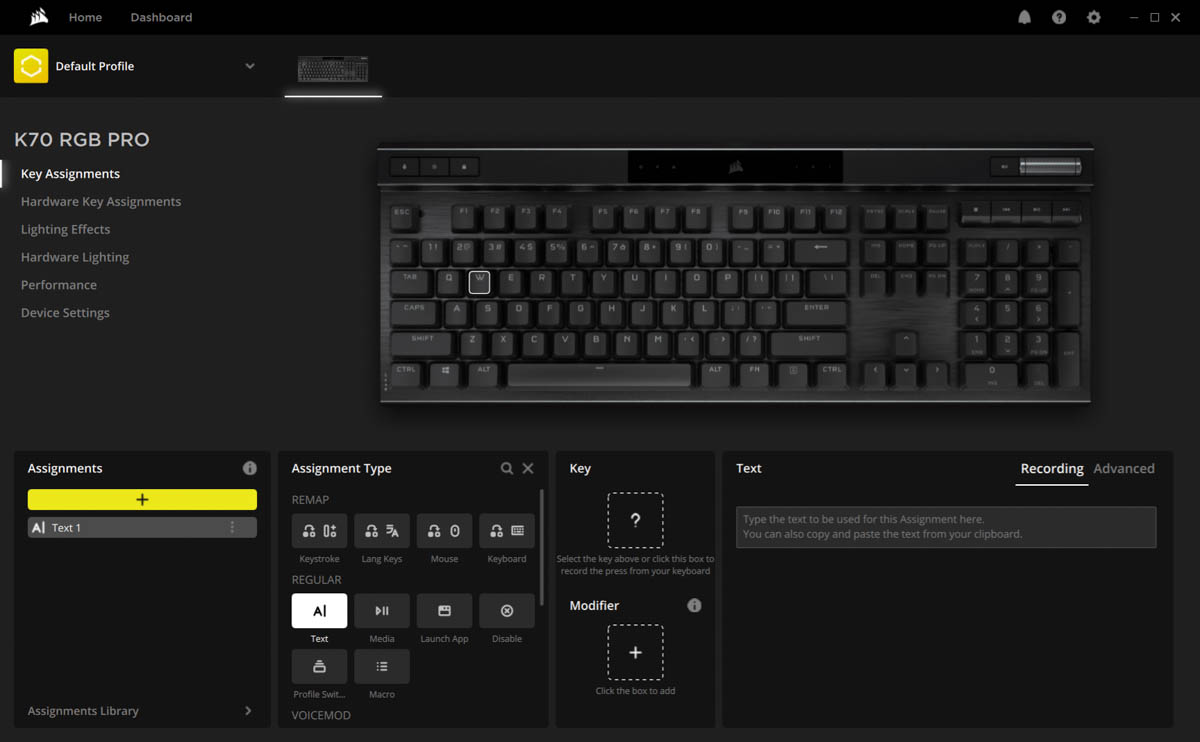Select the Windows key on keyboard image
Viewport: 1200px width, 742px height.
(x=445, y=374)
